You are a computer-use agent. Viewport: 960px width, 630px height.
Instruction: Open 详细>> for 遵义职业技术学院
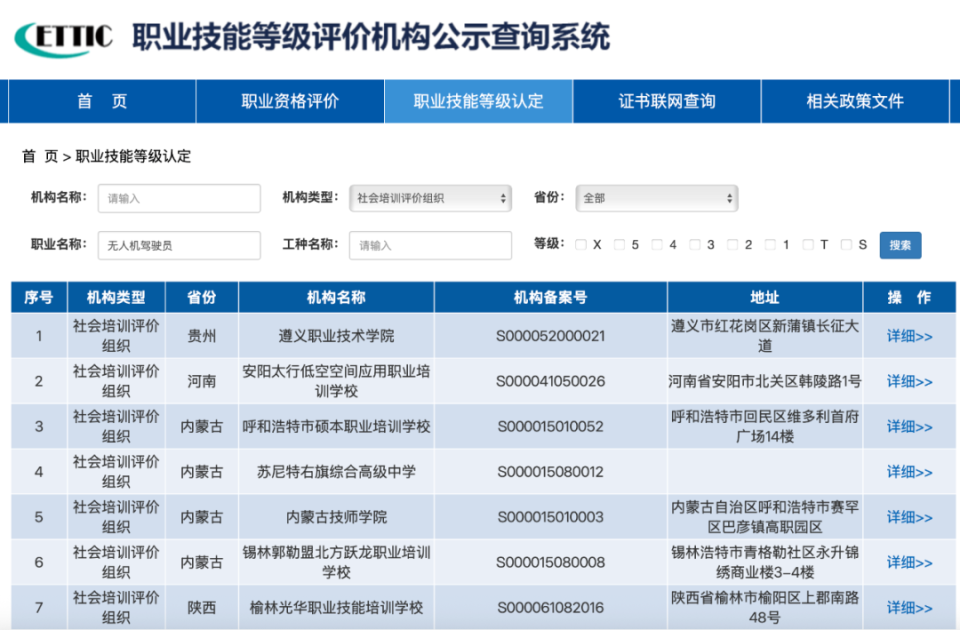point(904,336)
